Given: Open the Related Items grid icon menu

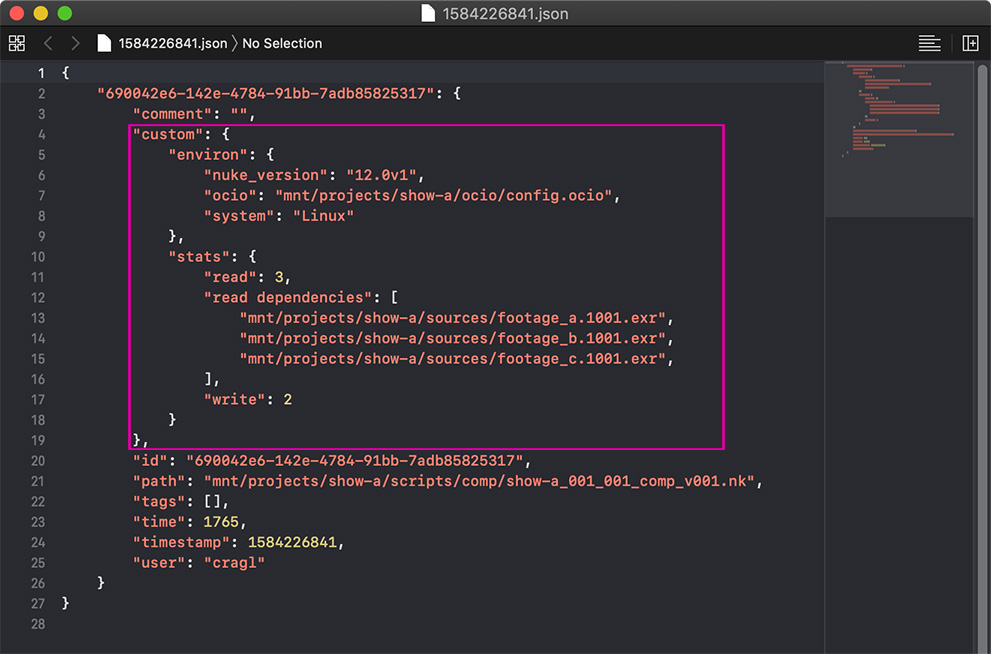Looking at the screenshot, I should [16, 43].
